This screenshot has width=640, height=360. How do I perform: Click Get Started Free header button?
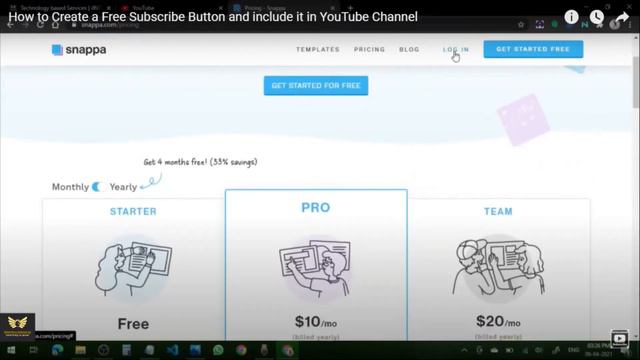(533, 49)
